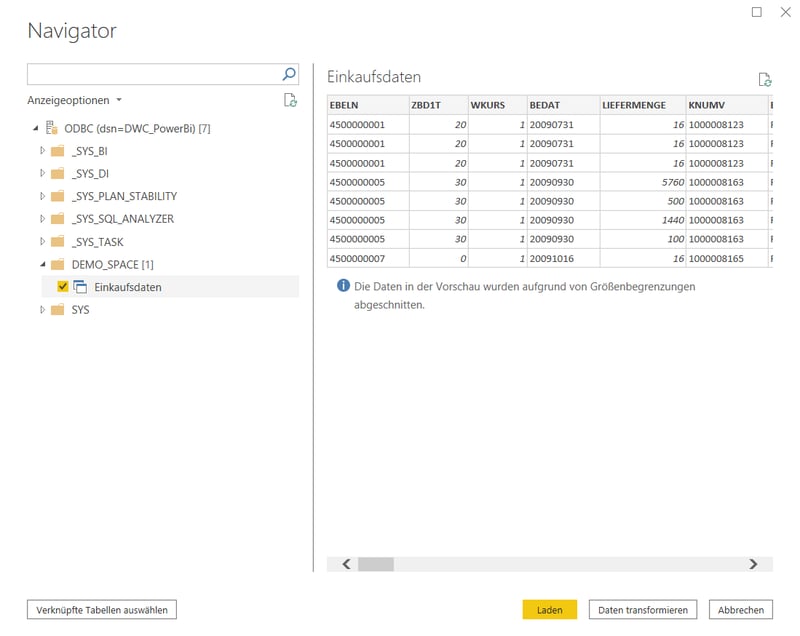Collapse the ODBC (dsn=DWC_PowerBi) node
This screenshot has height=636, width=800.
(35, 128)
